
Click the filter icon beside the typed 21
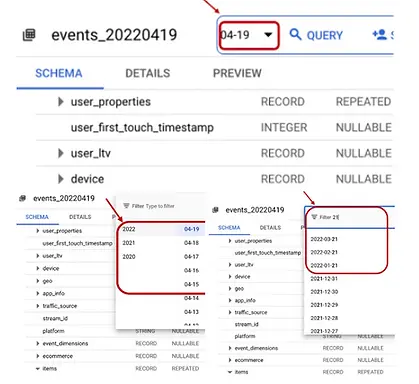click(x=314, y=217)
